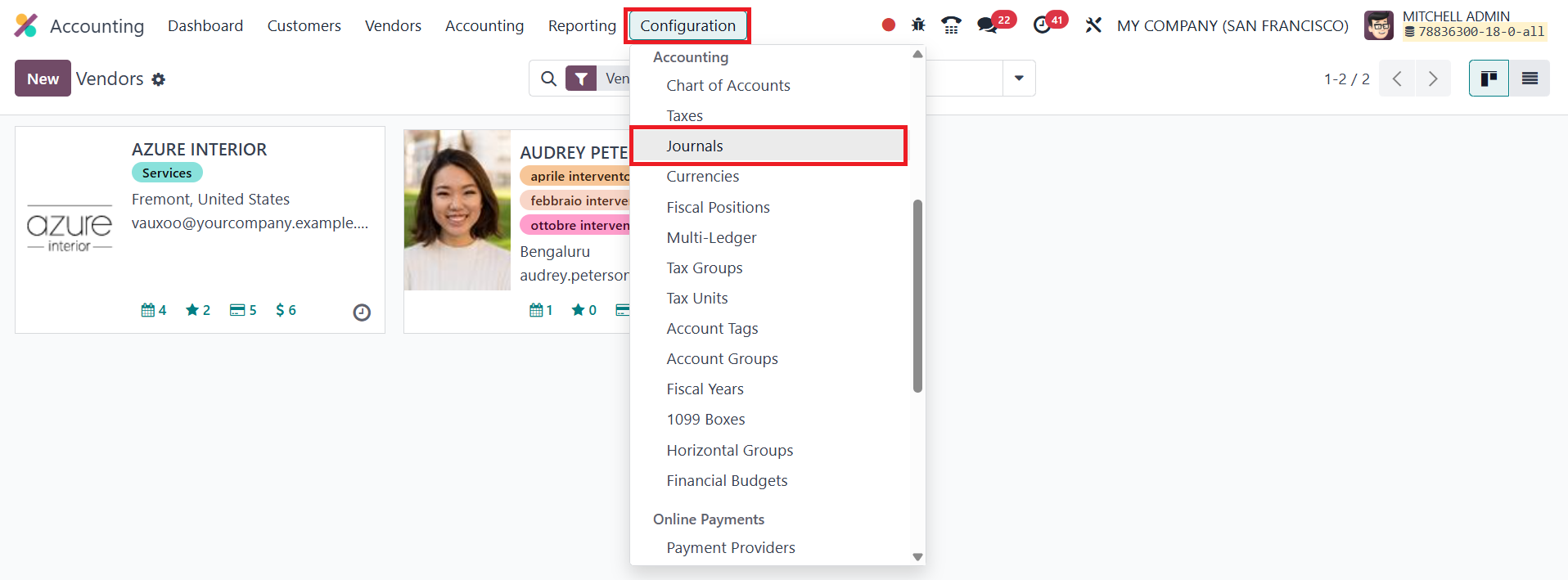This screenshot has height=580, width=1568.
Task: Click the tools wrench icon
Action: [1093, 25]
